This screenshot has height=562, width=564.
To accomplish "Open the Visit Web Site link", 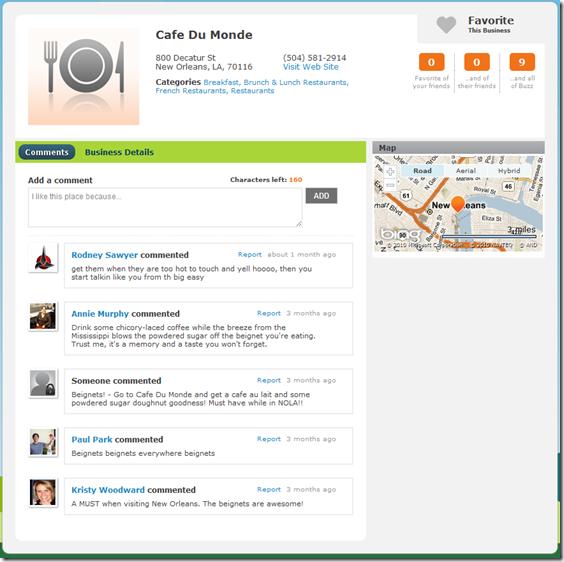I will 311,67.
